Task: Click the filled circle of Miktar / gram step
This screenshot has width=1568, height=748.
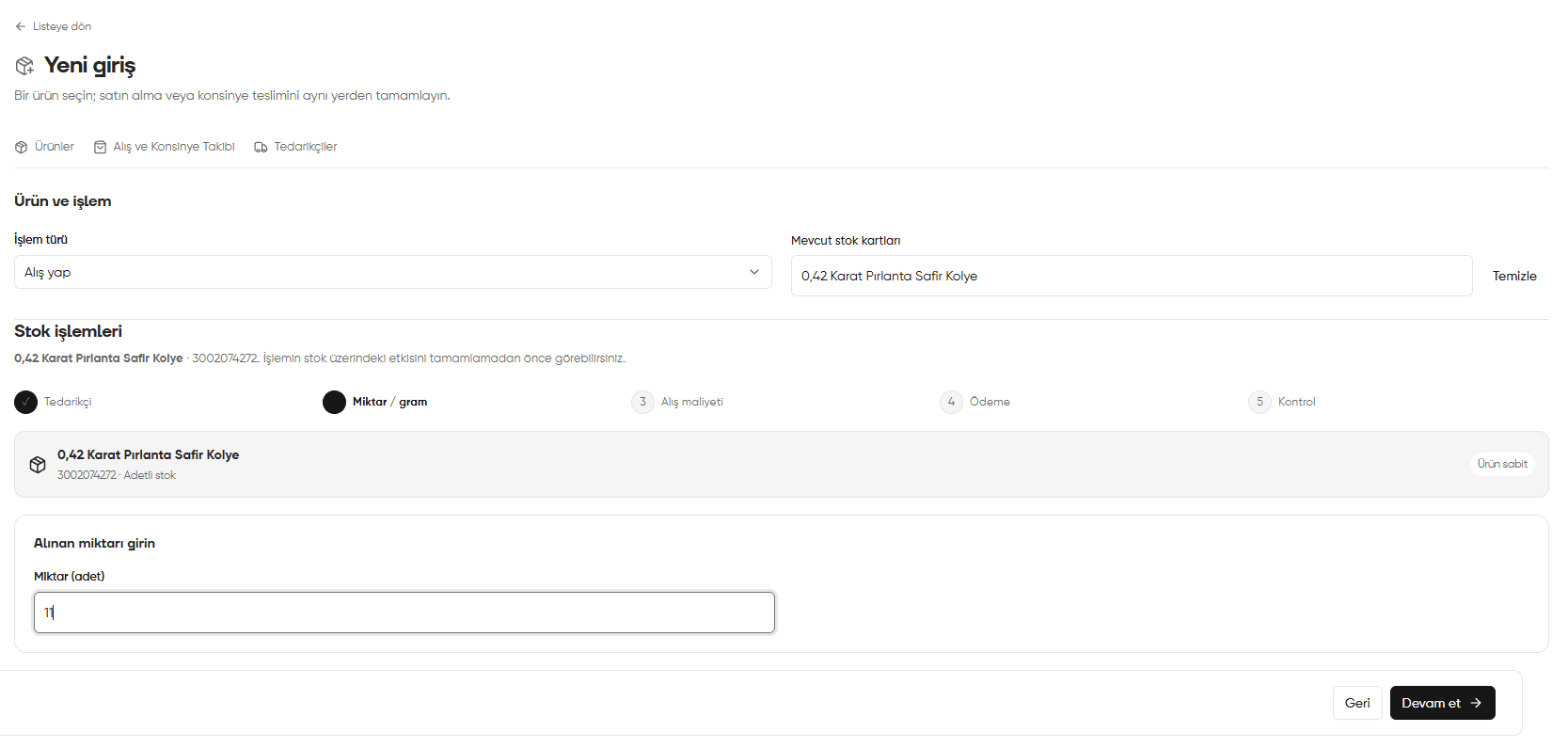Action: (x=334, y=402)
